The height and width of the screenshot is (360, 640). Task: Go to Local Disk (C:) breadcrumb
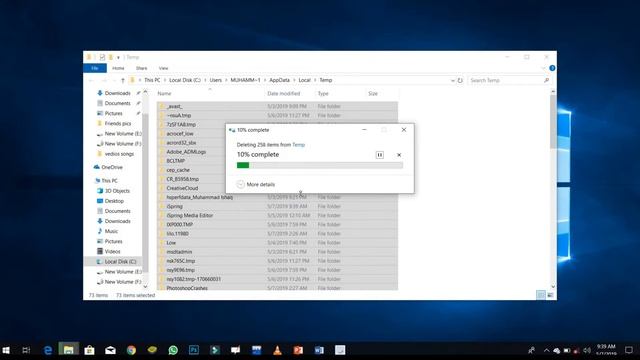pyautogui.click(x=185, y=80)
